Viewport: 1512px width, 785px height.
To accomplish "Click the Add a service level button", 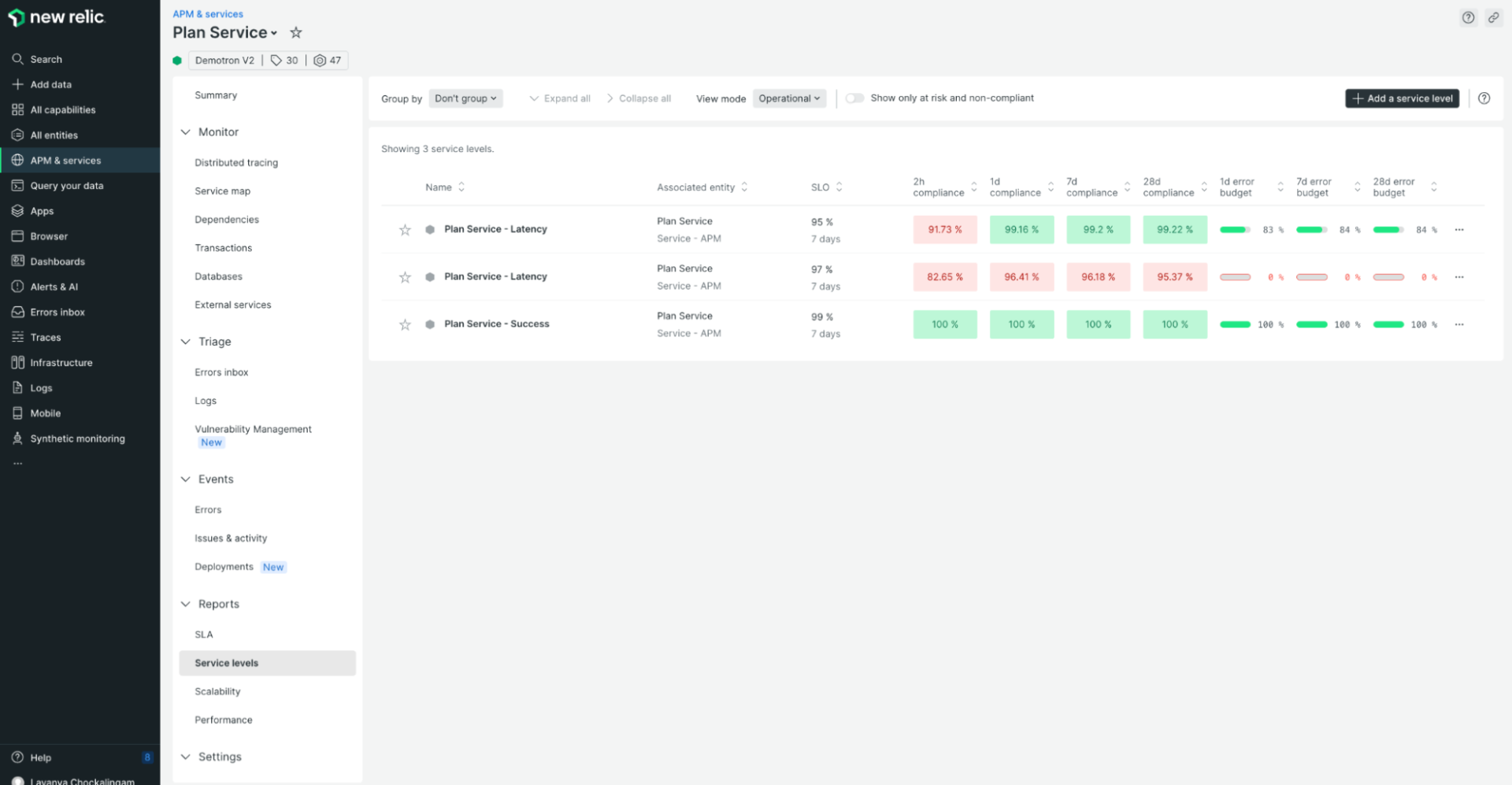I will [1402, 98].
